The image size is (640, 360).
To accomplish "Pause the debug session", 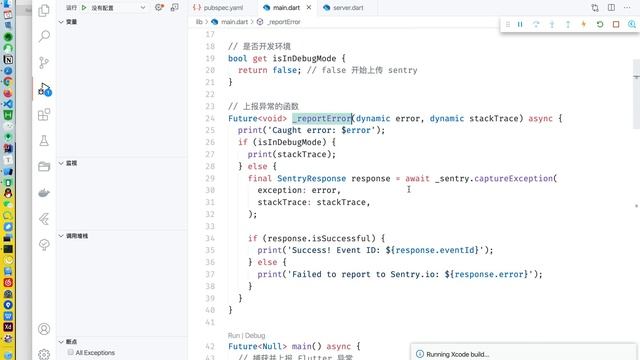I will 520,24.
